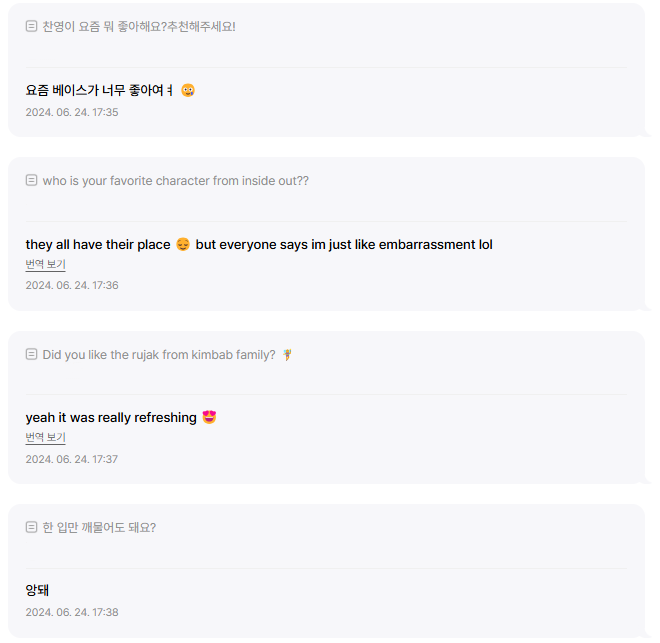This screenshot has height=643, width=660.
Task: Click the timestamp 2024. 06. 24. 17:36
Action: (x=72, y=285)
